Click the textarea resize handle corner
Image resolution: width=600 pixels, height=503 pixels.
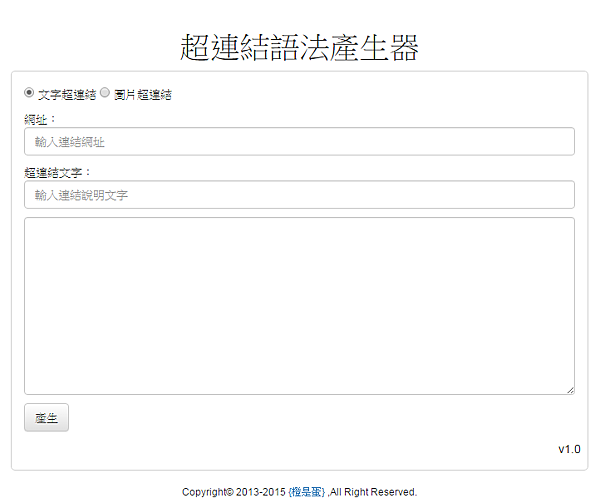pyautogui.click(x=570, y=390)
